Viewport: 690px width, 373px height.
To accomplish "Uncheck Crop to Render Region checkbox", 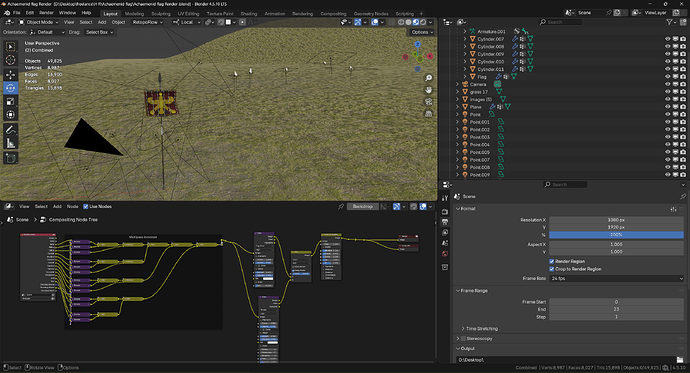I will (x=551, y=269).
